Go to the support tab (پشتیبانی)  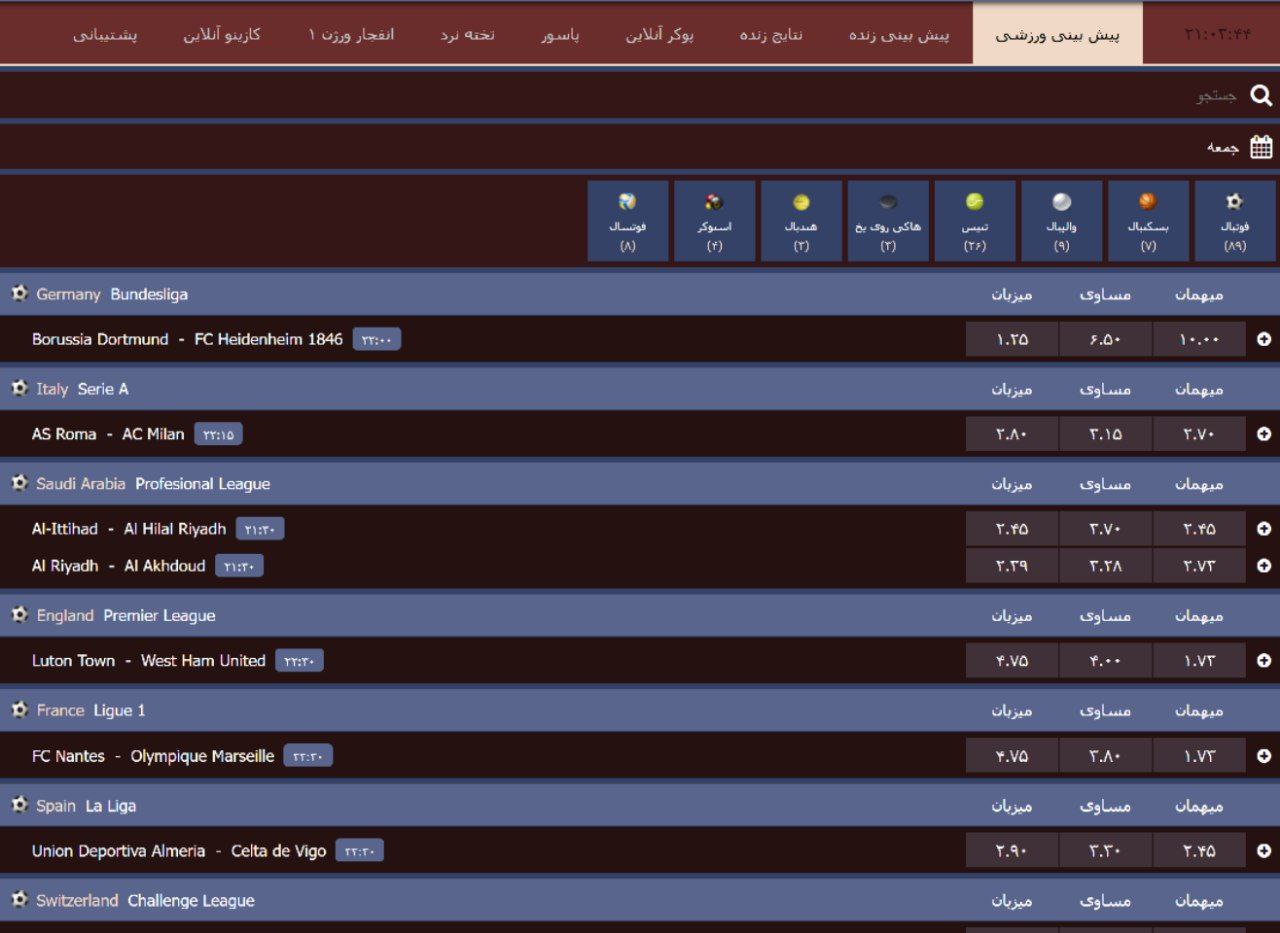pyautogui.click(x=105, y=34)
